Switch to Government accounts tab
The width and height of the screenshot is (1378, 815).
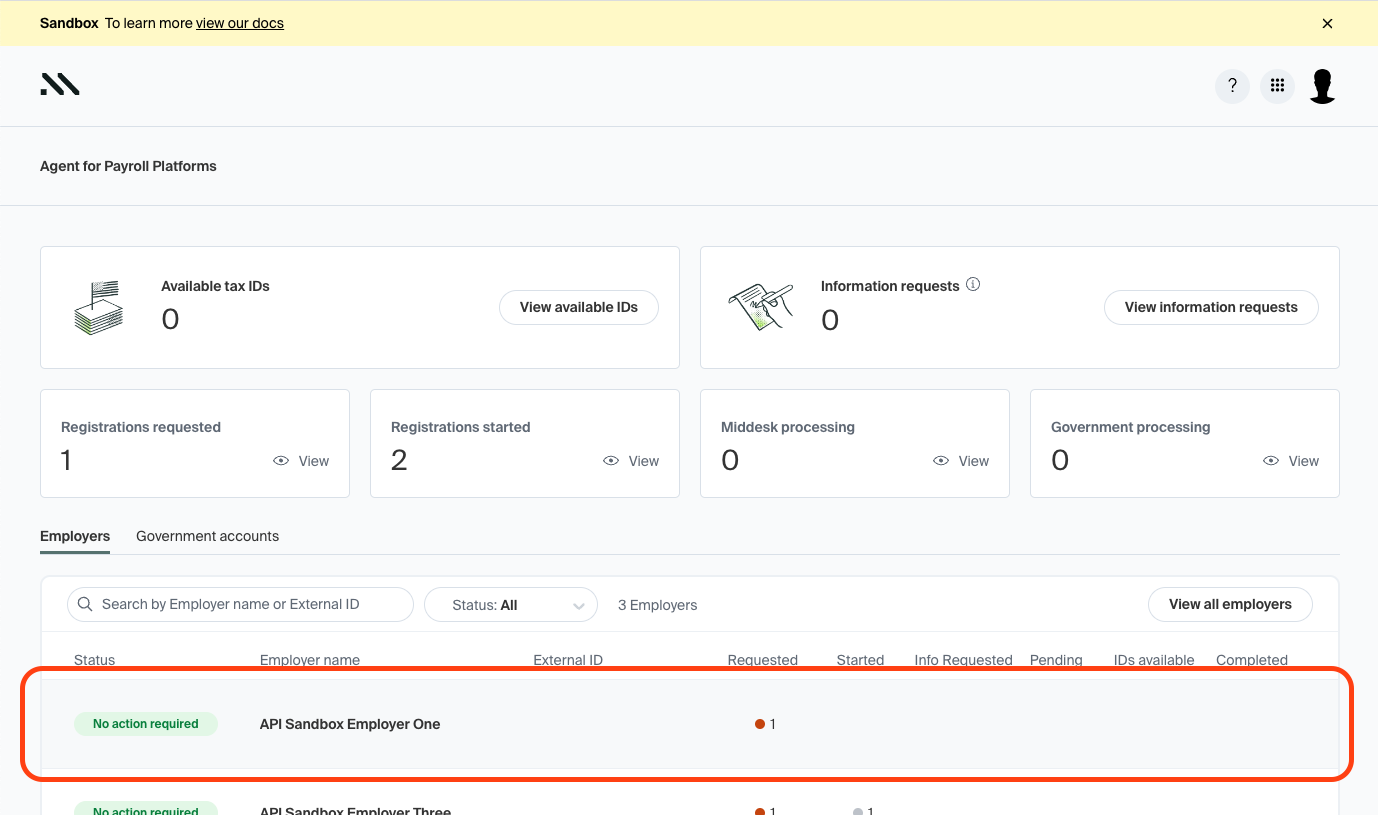pos(207,536)
